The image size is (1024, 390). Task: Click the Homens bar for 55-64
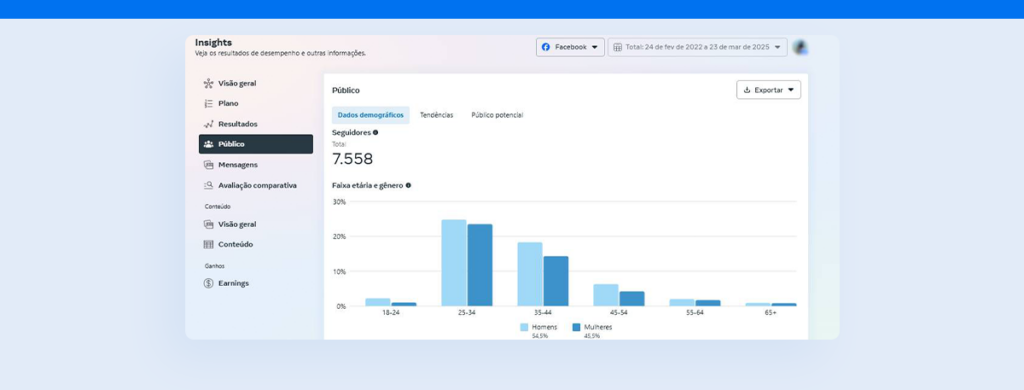[x=682, y=302]
